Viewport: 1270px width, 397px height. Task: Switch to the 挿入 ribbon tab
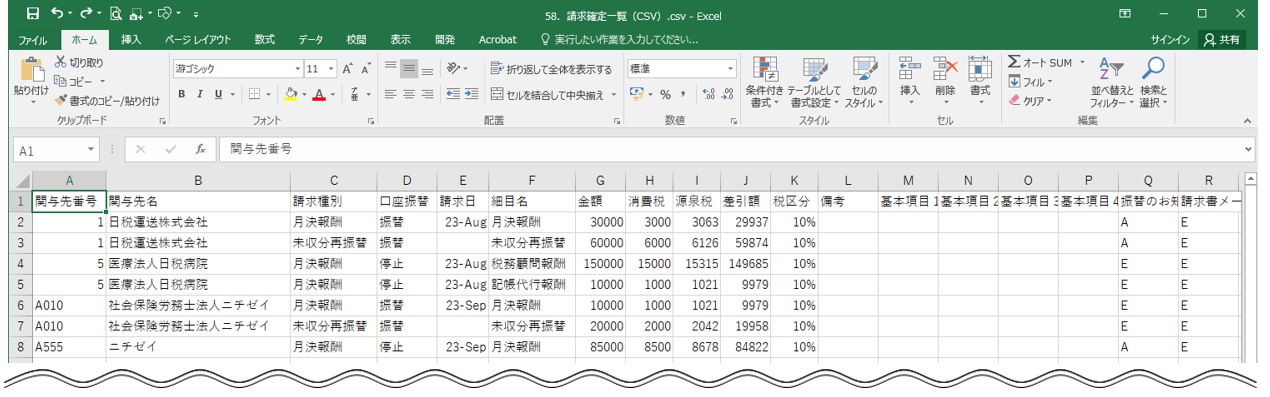point(131,39)
